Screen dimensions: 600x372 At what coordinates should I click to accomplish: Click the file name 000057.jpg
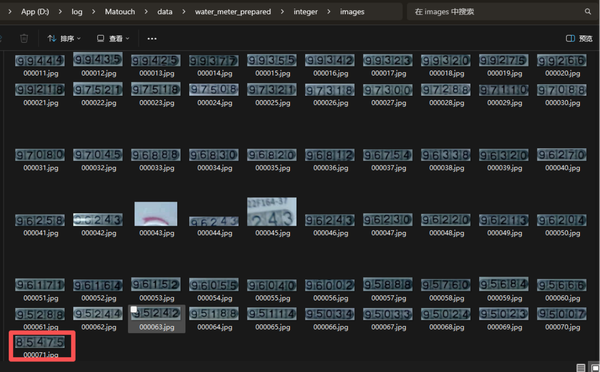(x=388, y=298)
